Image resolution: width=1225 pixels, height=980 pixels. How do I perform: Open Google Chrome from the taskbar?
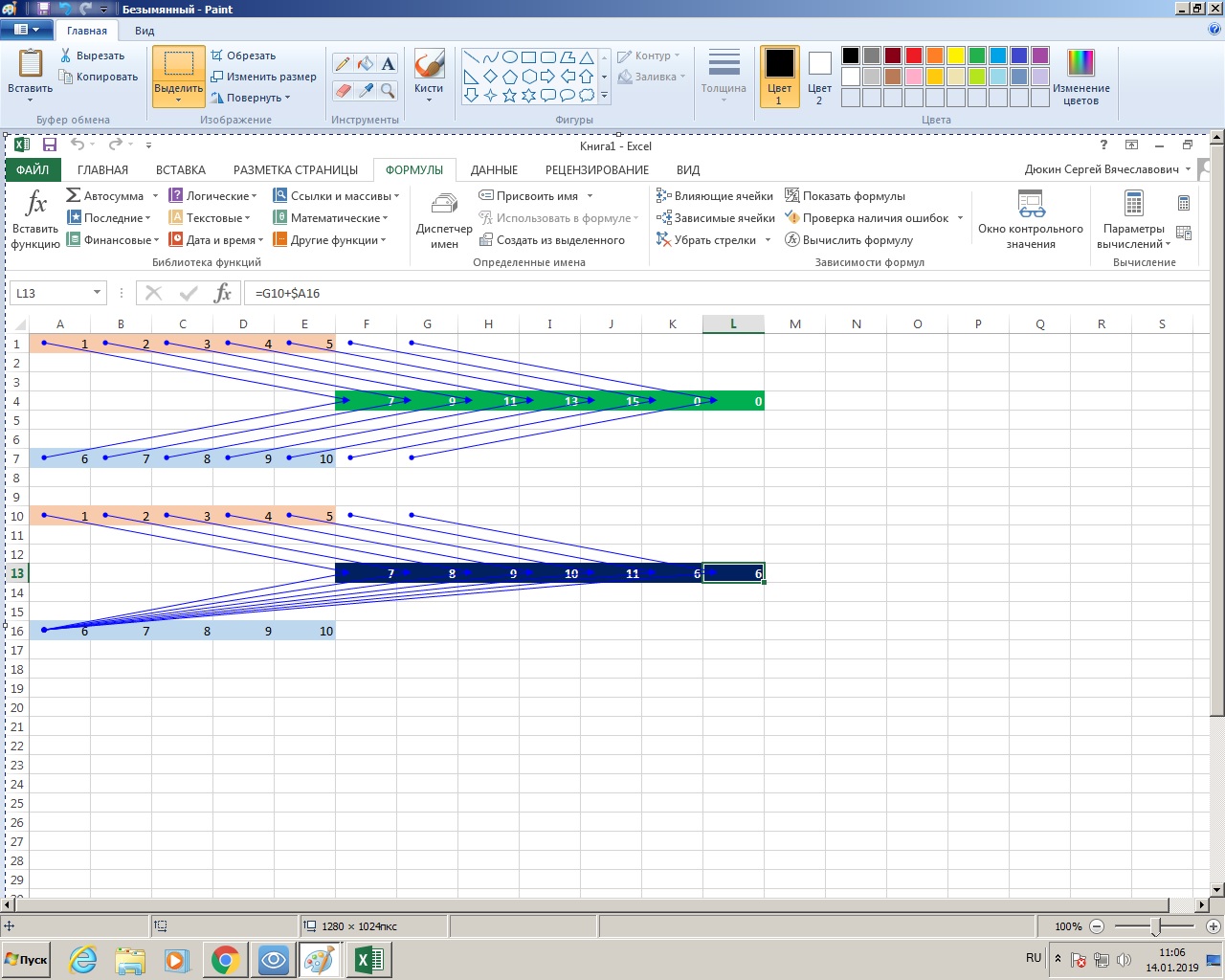(226, 960)
